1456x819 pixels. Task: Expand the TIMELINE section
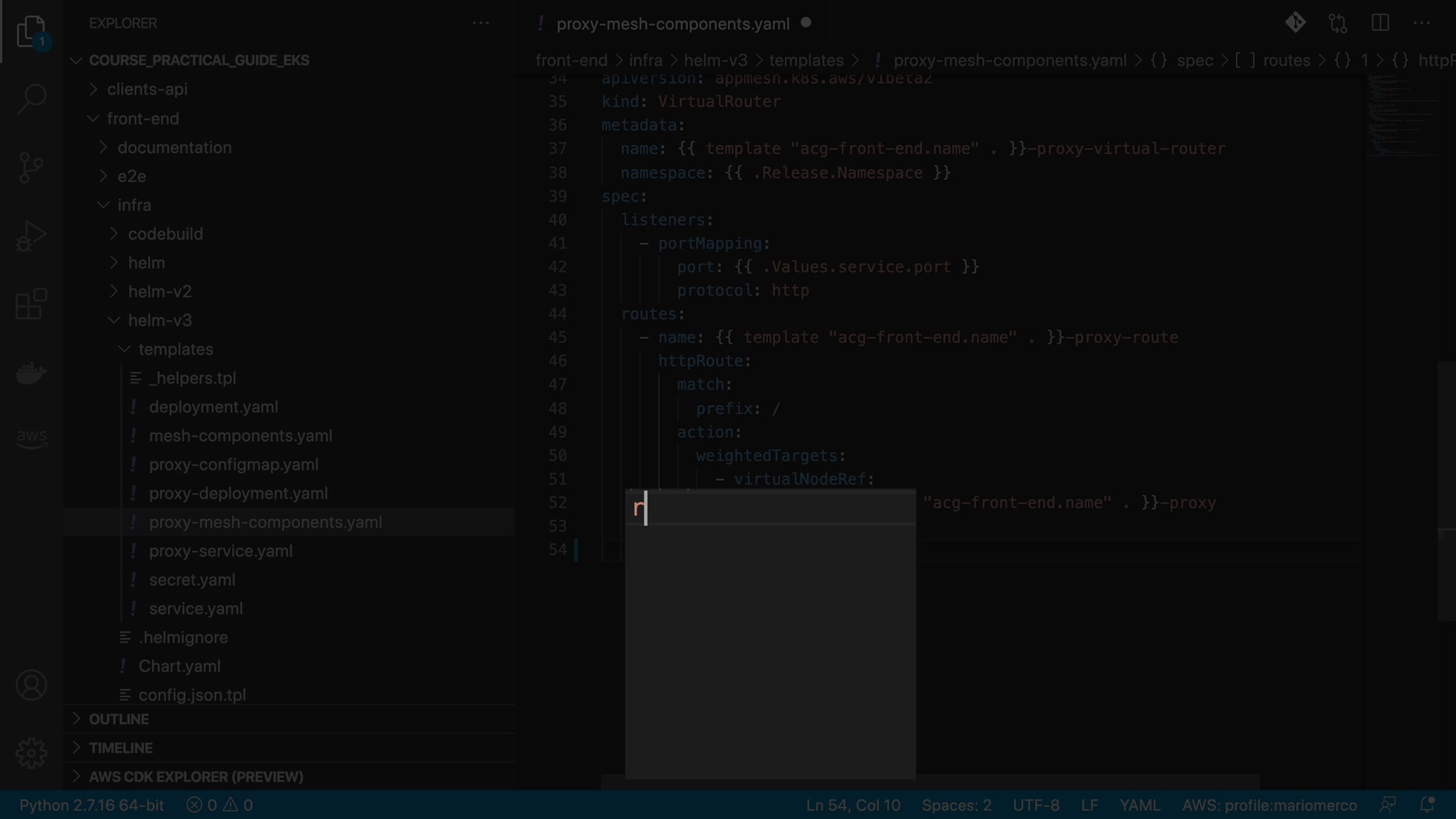pos(121,748)
